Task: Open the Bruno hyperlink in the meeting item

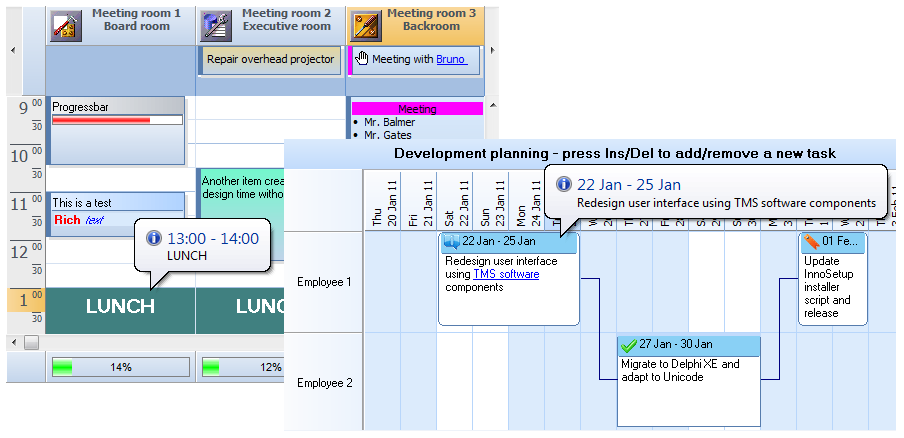Action: point(451,60)
